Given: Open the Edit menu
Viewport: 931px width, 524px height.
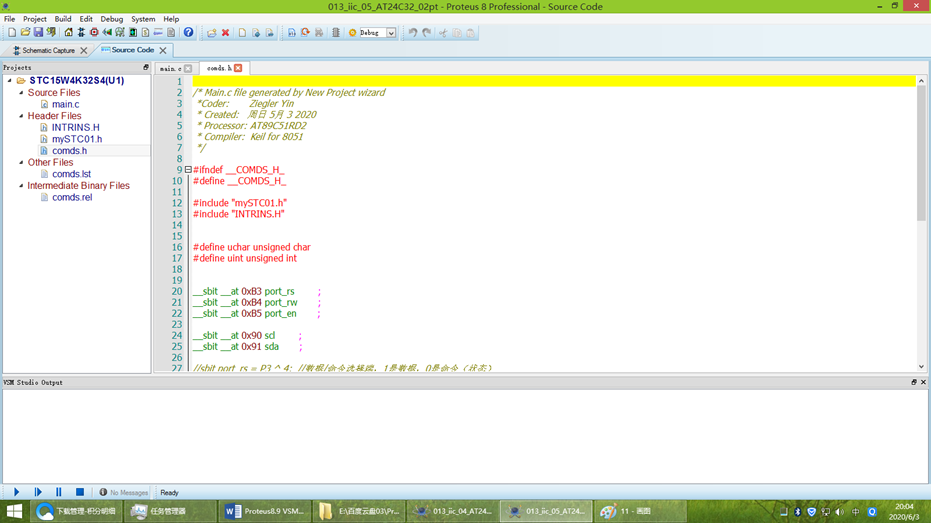Looking at the screenshot, I should pyautogui.click(x=86, y=19).
